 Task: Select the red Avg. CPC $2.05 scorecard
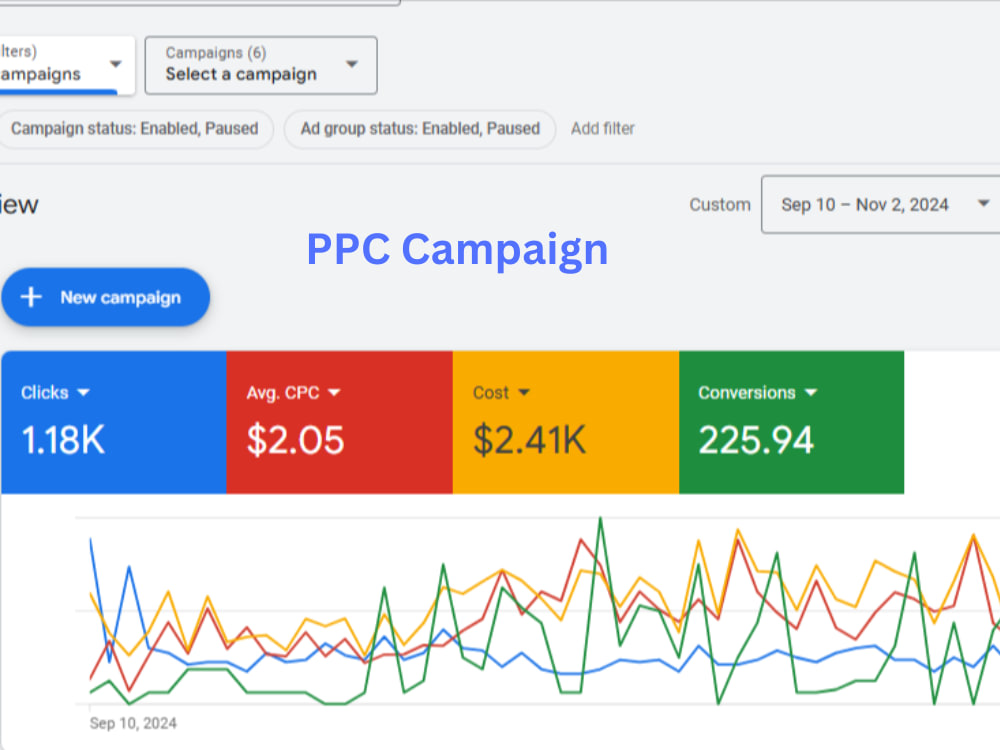[x=340, y=422]
